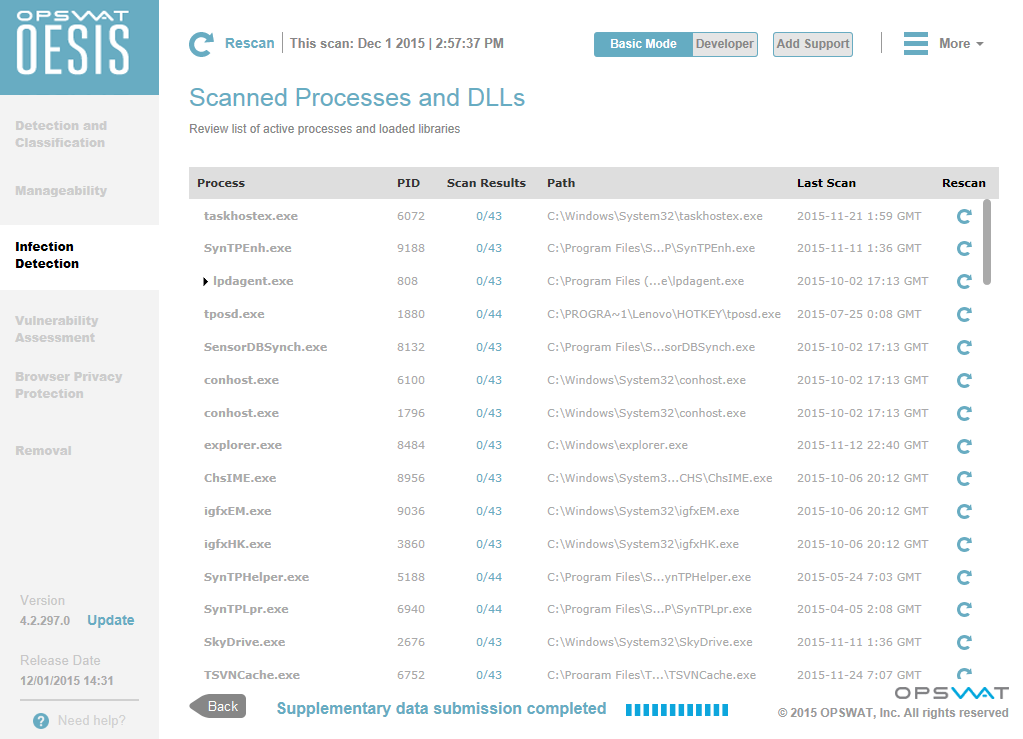Click release date 12/01/2015 14:31
Screen dimensions: 1023x739
click(x=67, y=681)
